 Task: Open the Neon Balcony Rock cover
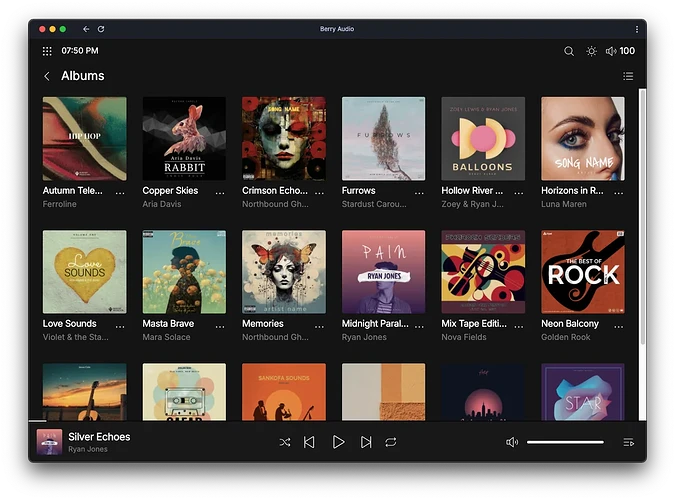583,272
